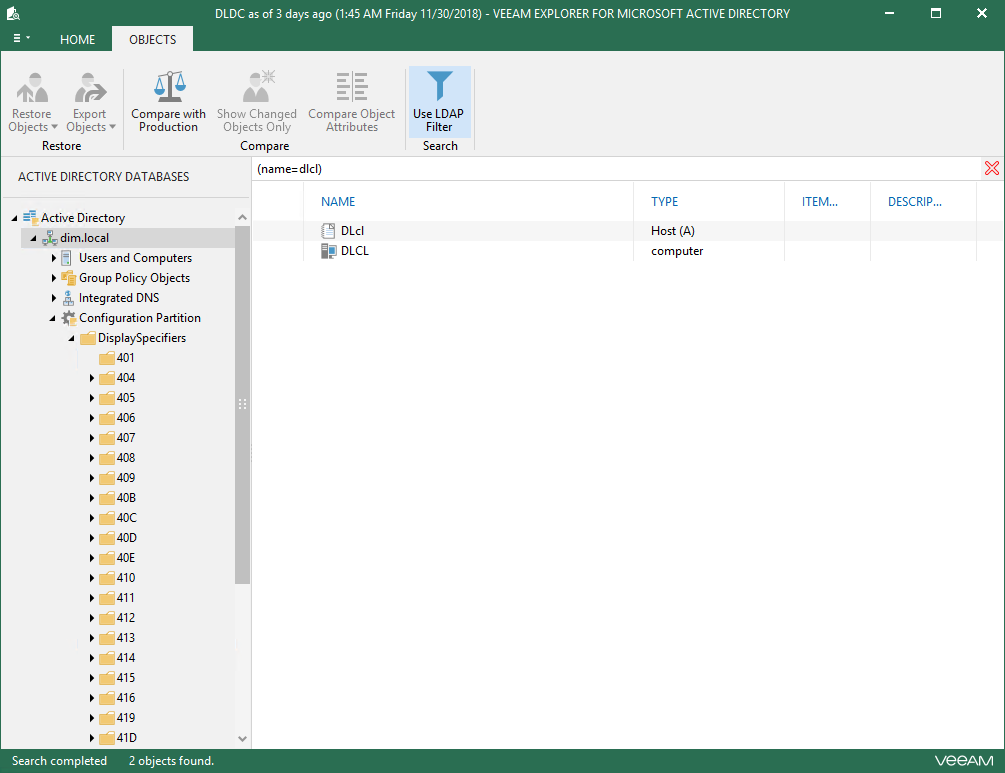Image resolution: width=1005 pixels, height=773 pixels.
Task: Sort by the NAME column header
Action: point(338,202)
